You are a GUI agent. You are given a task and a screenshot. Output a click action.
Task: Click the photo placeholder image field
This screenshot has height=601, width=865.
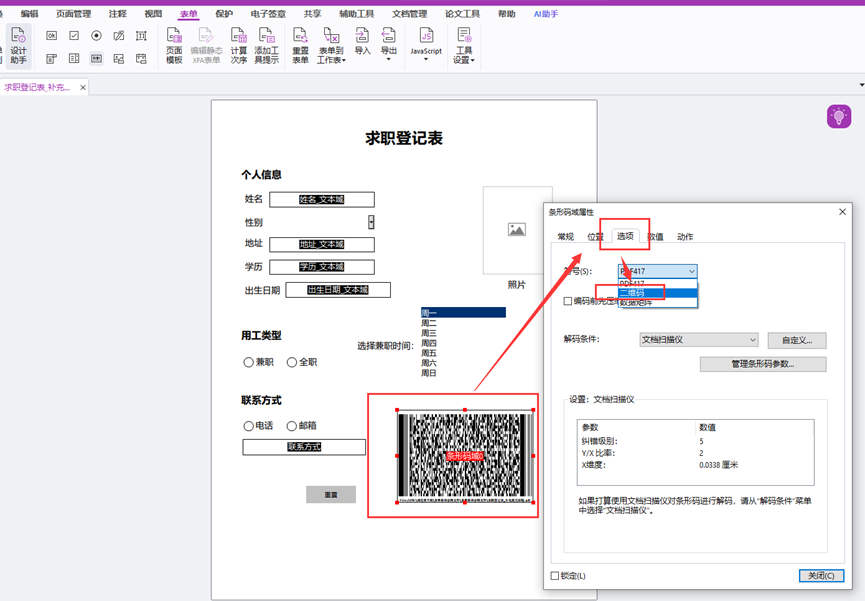(517, 230)
